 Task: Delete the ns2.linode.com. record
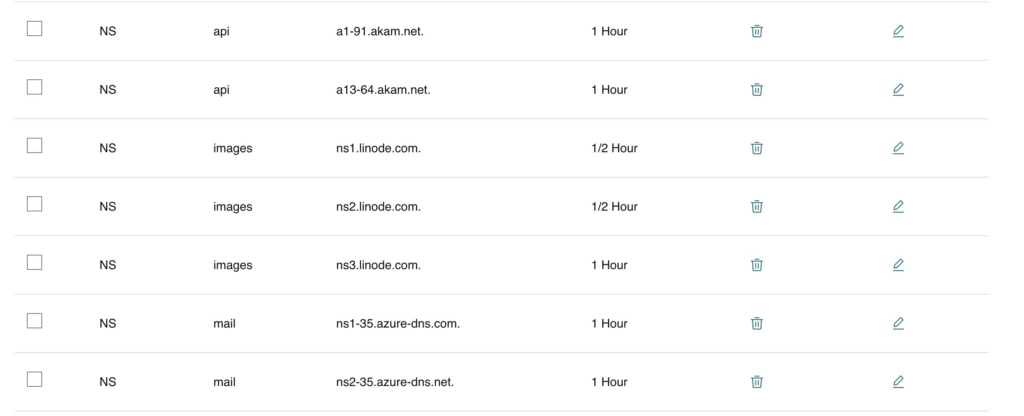(x=756, y=206)
